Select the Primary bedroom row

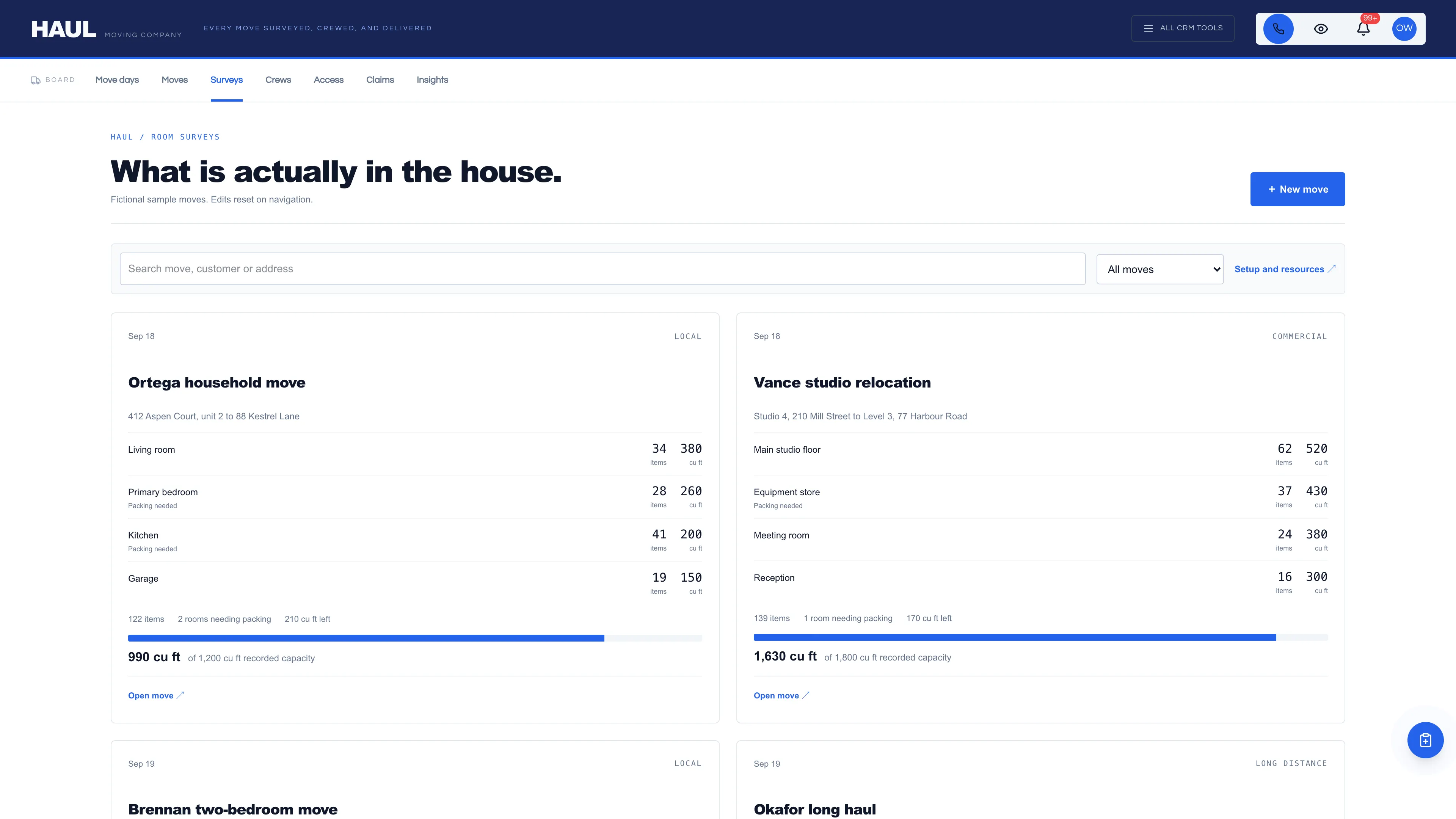pos(415,497)
